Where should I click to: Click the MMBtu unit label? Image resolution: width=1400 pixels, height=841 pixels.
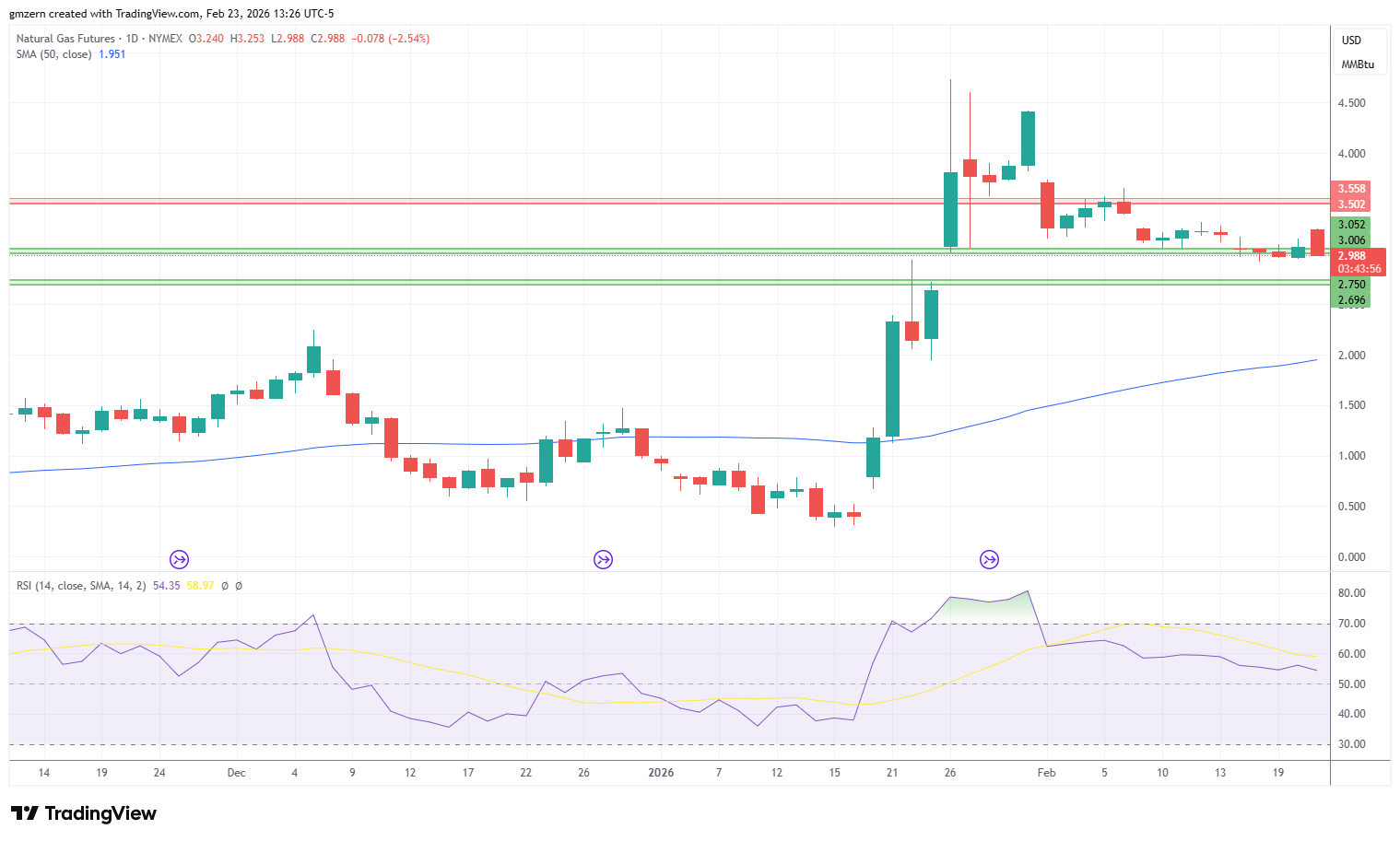[1358, 64]
